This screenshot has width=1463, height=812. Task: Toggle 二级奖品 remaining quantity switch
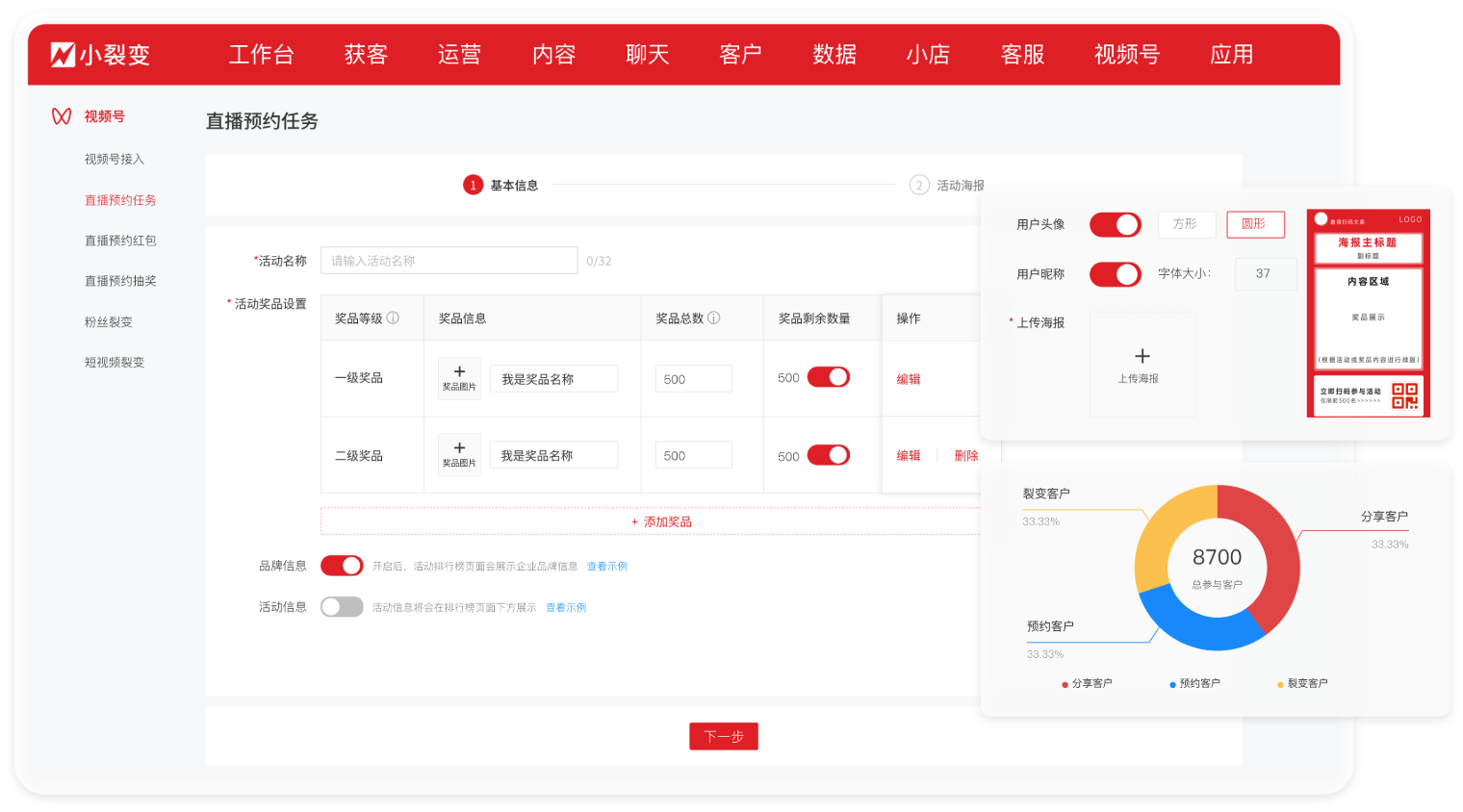coord(829,455)
